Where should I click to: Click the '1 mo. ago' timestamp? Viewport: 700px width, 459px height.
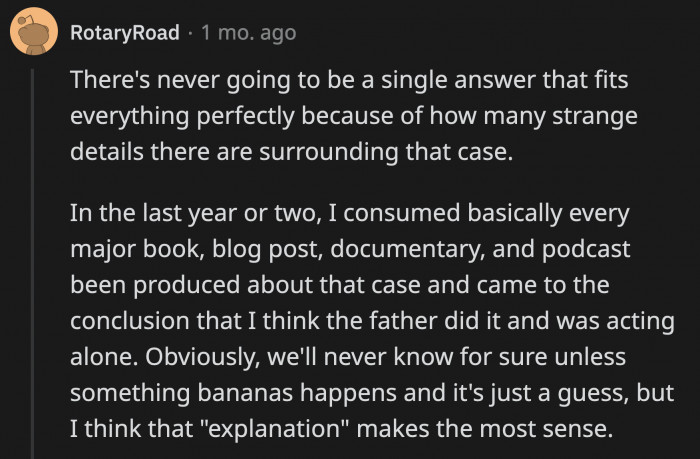point(248,33)
